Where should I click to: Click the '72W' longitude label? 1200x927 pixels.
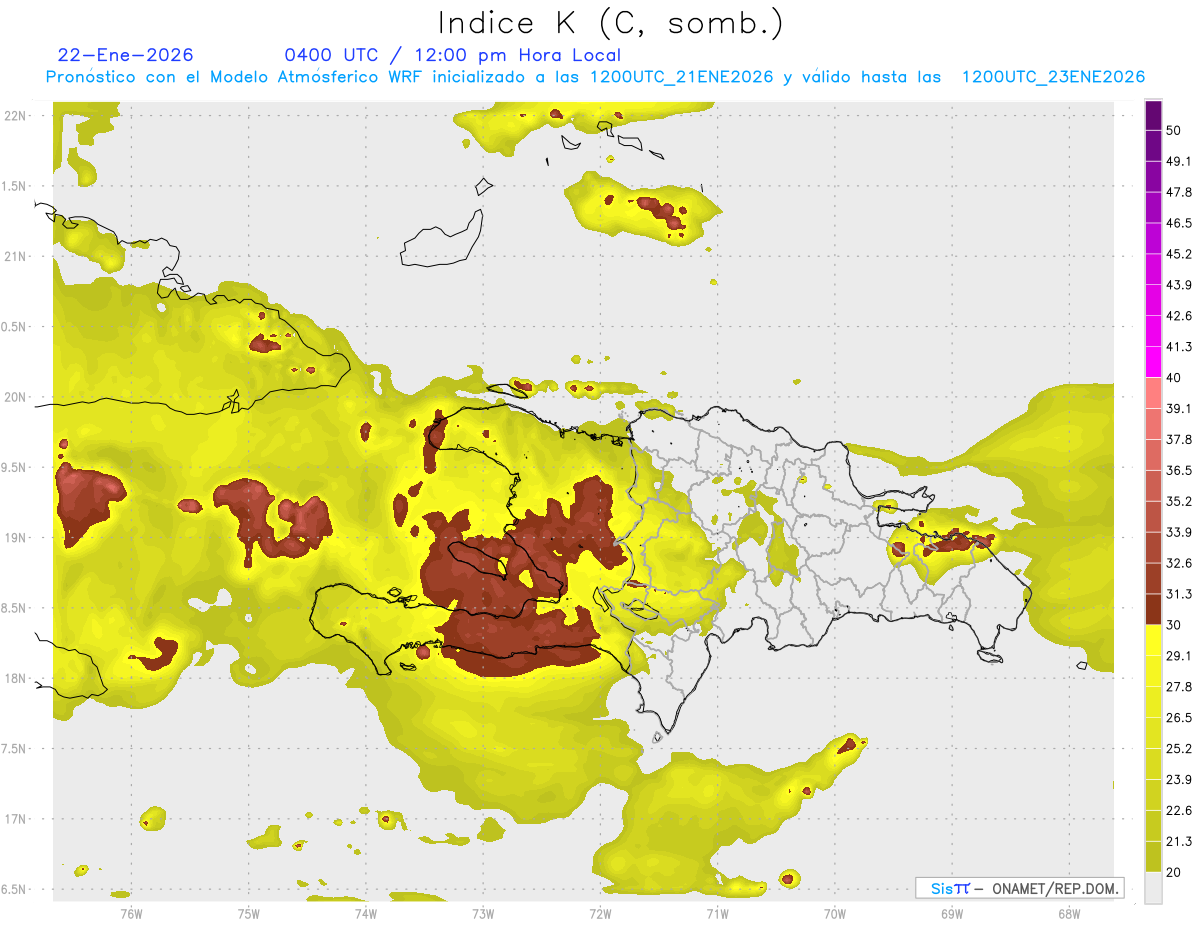coord(600,913)
